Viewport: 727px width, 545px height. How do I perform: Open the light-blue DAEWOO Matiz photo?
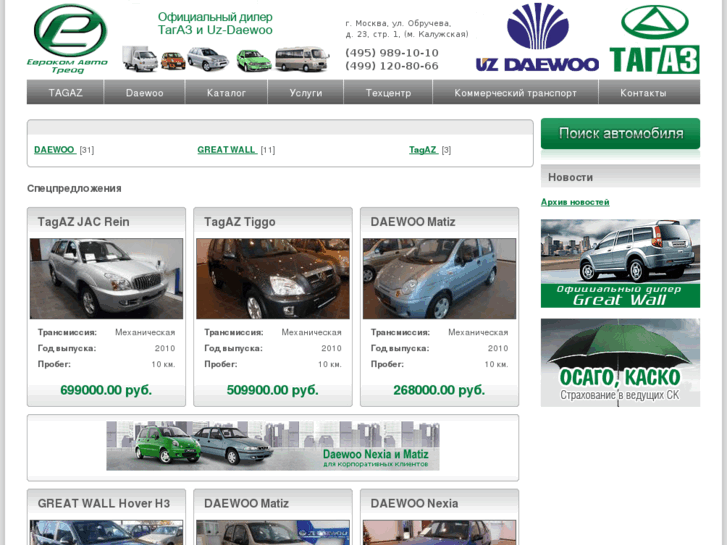(439, 278)
